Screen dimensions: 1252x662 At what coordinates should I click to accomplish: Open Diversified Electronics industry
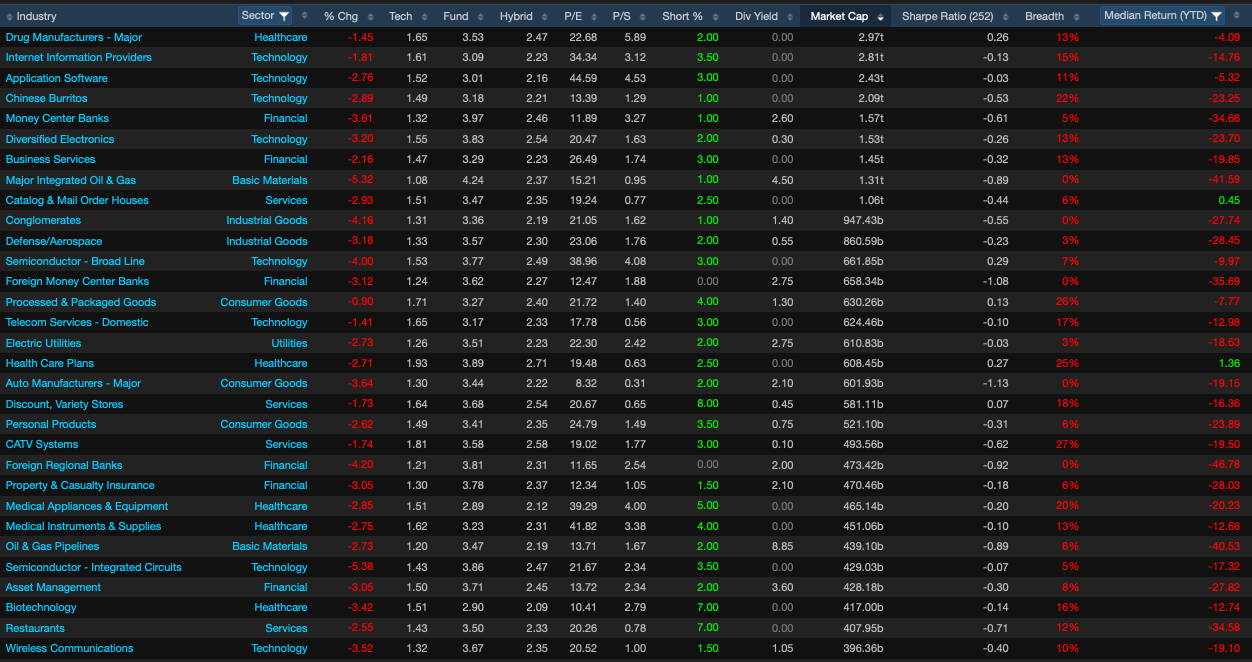coord(60,139)
